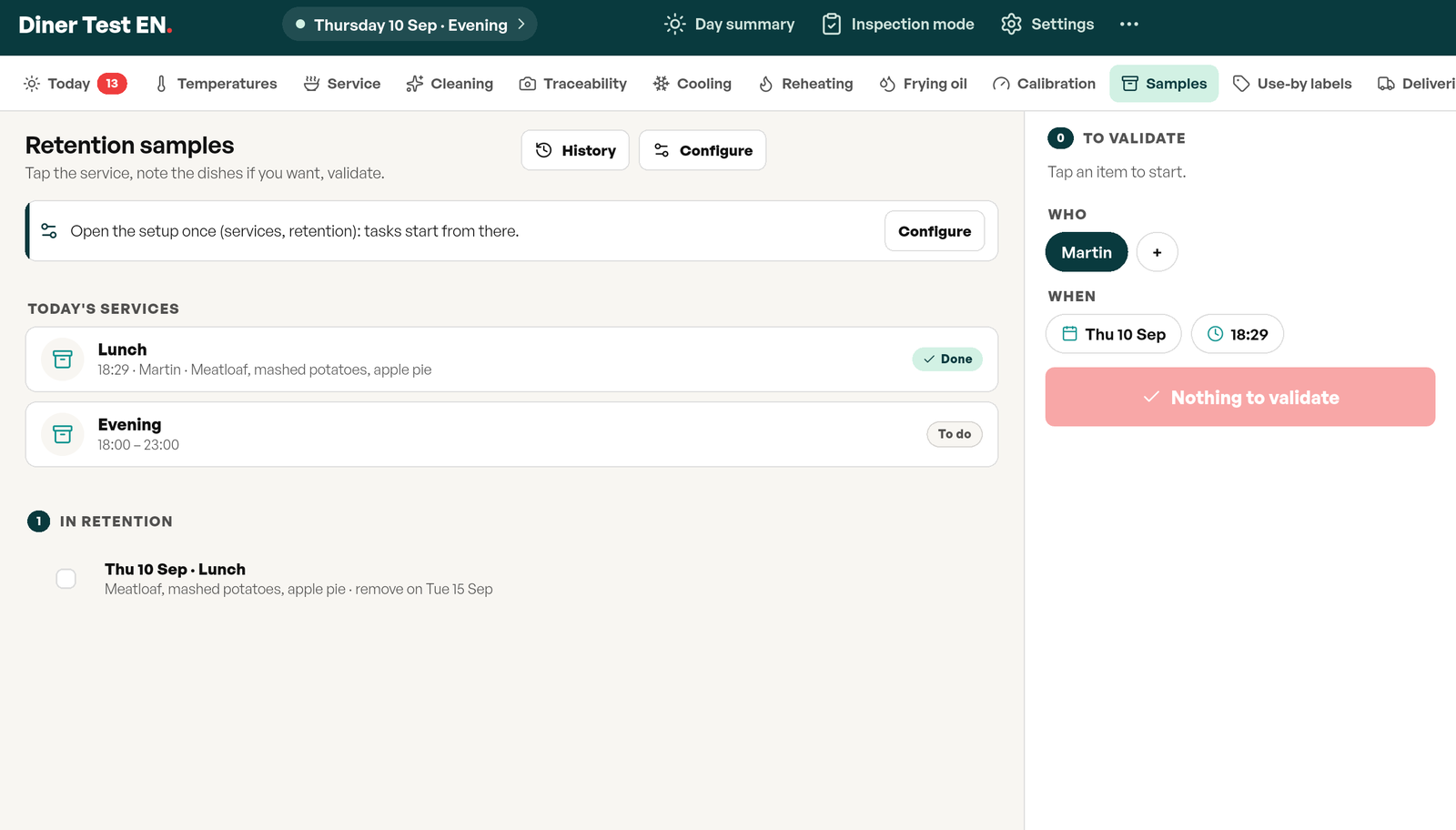Open the Thu 10 Sep date picker
1456x830 pixels.
pos(1113,334)
